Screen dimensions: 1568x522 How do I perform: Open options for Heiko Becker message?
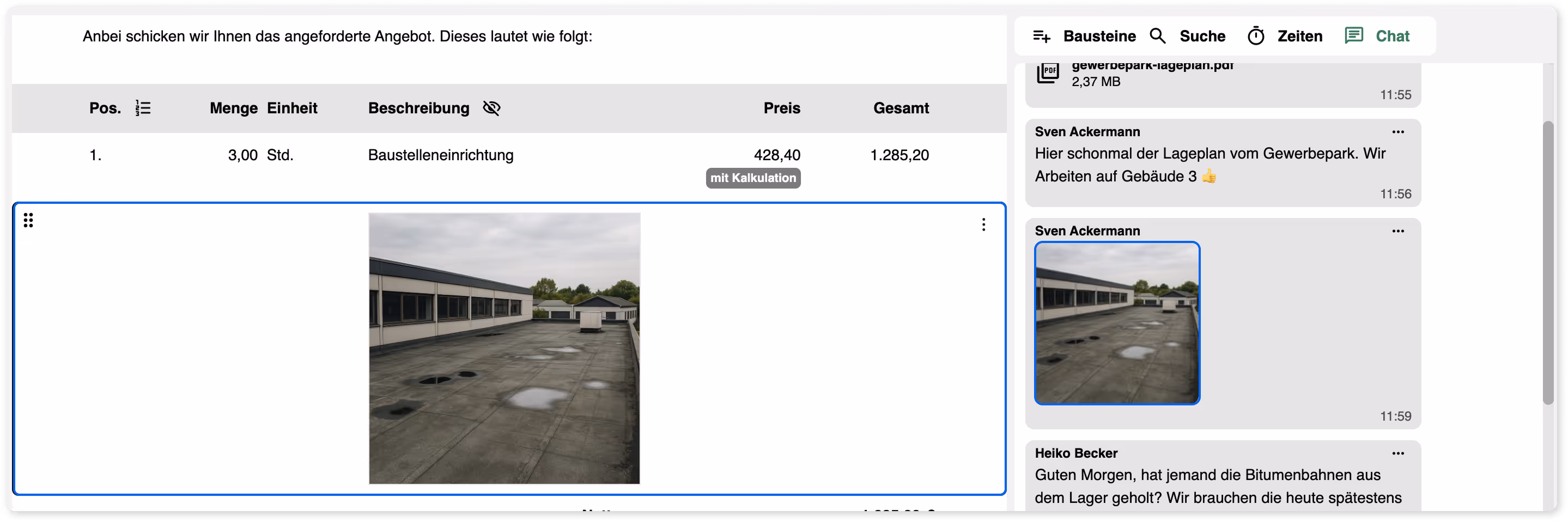[x=1398, y=454]
